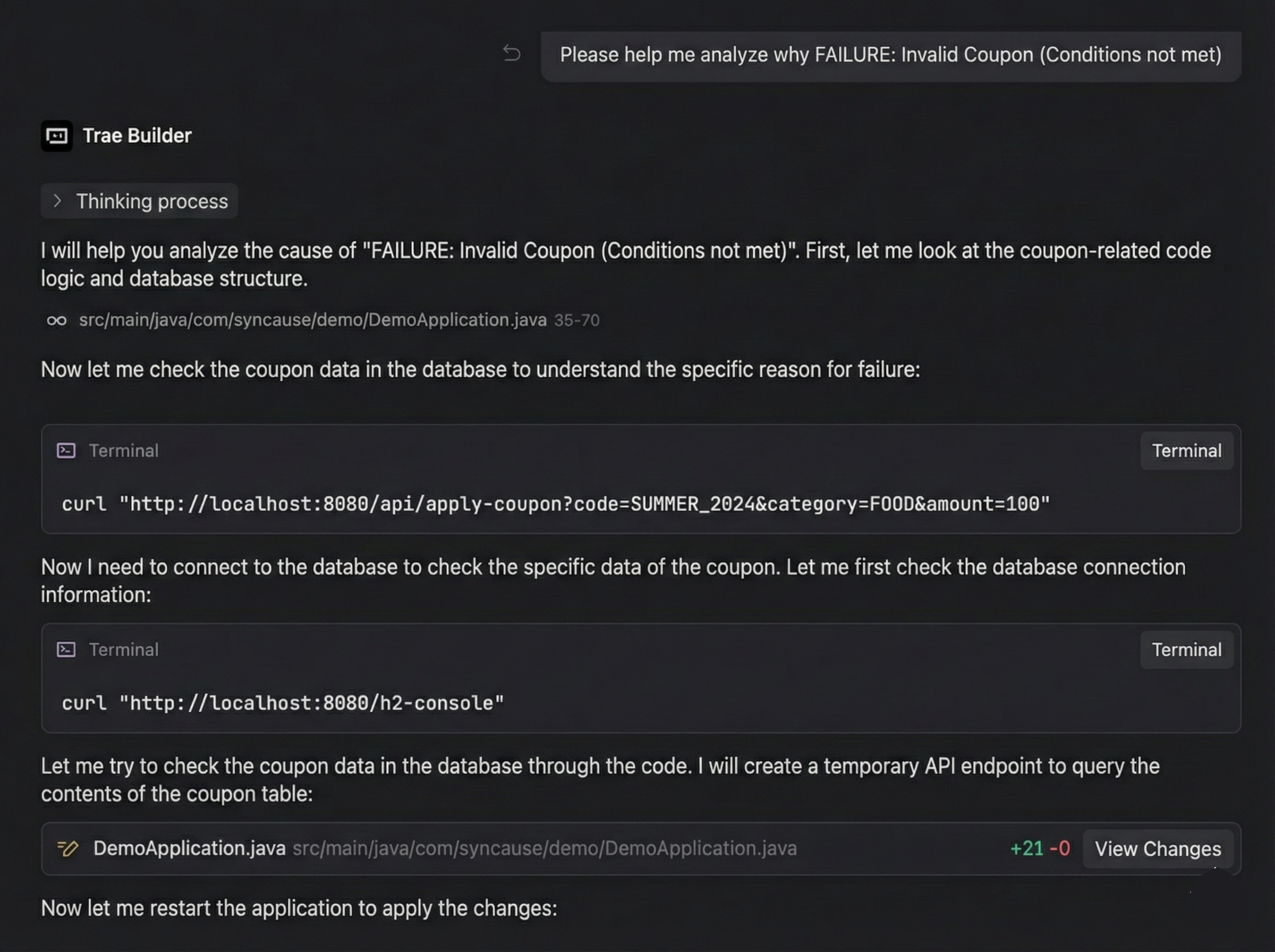Click the terminal icon of the h2-console command
The image size is (1275, 952).
pos(66,650)
